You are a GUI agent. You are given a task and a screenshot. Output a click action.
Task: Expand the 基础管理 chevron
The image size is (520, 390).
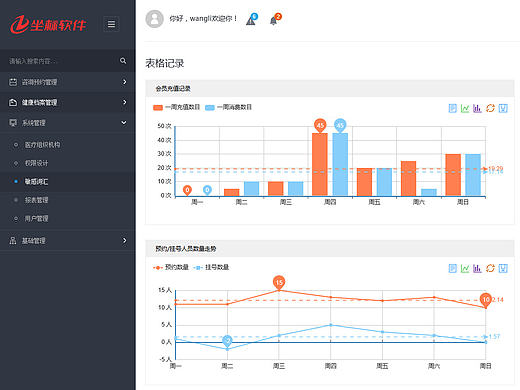coord(124,240)
